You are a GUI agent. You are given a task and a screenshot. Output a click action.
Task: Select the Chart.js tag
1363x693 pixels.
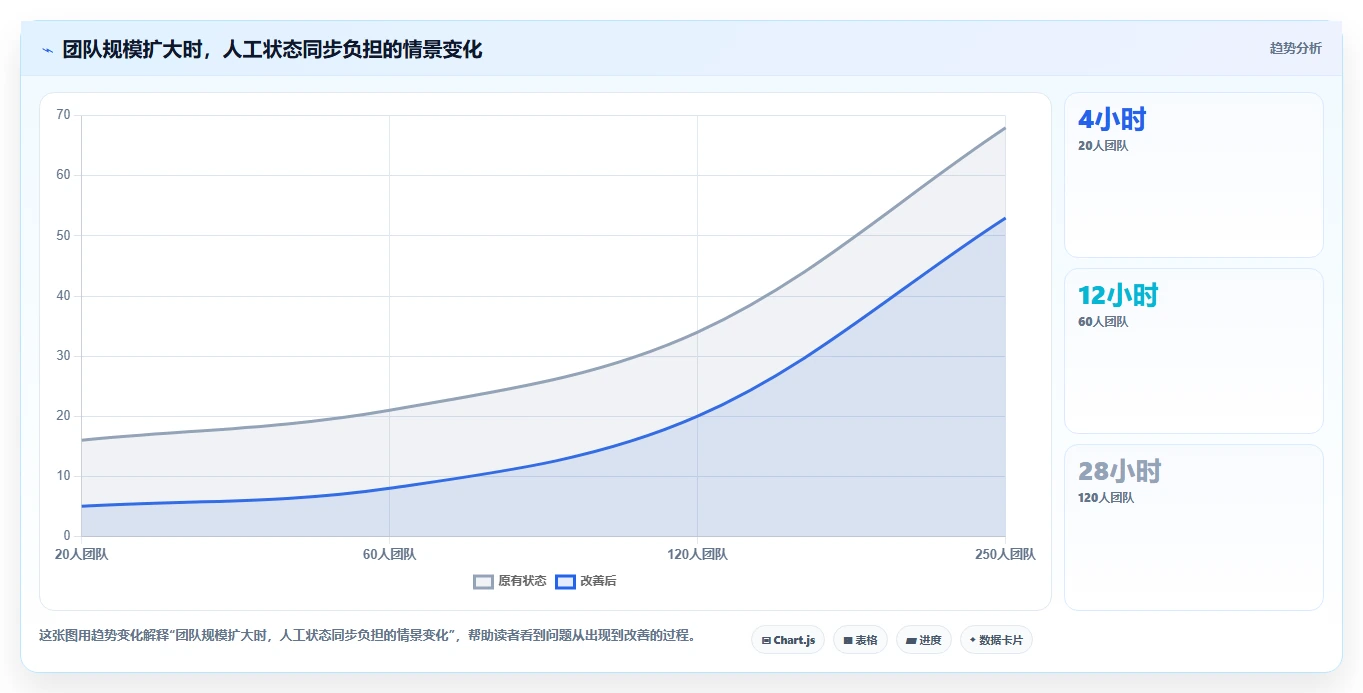tap(788, 640)
